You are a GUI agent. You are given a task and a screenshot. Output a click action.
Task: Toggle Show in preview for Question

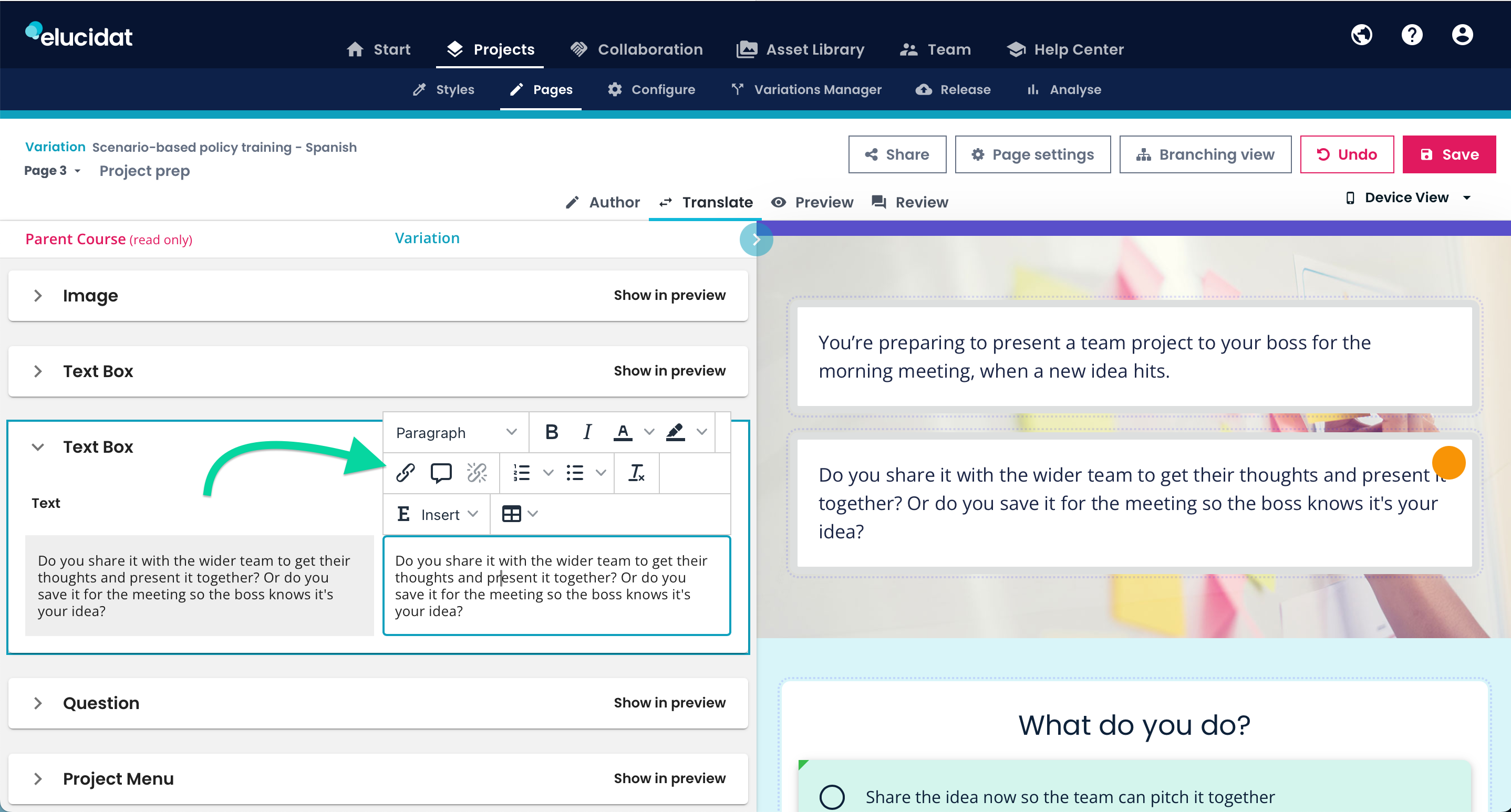pyautogui.click(x=669, y=703)
